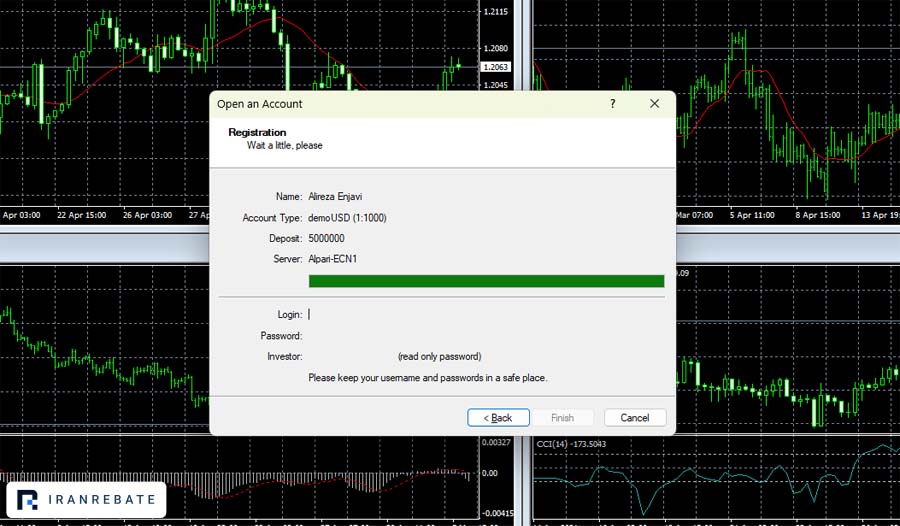Click the green registration progress bar
Image resolution: width=900 pixels, height=526 pixels.
point(486,281)
